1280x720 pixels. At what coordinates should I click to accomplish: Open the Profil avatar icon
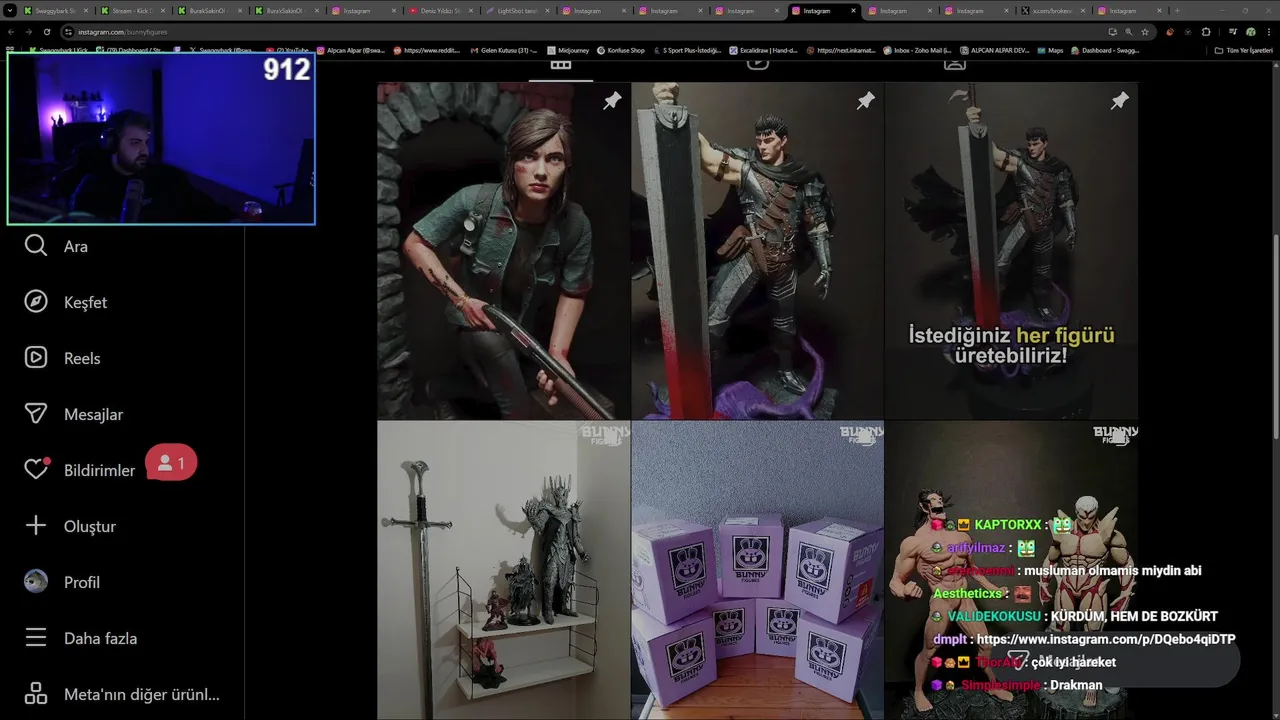point(36,582)
